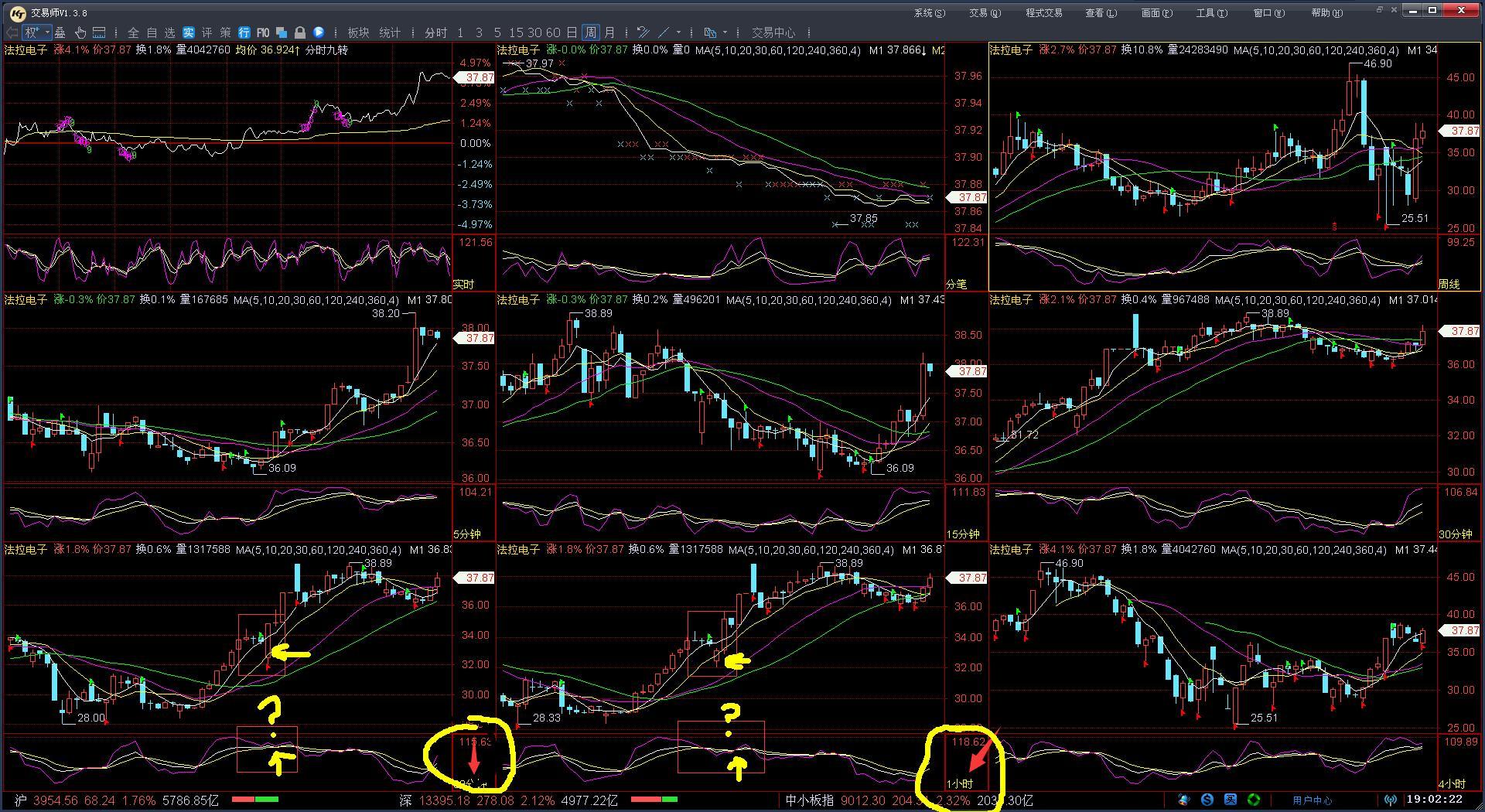
Task: Expand the copy layout dropdown arrow
Action: pos(725,32)
